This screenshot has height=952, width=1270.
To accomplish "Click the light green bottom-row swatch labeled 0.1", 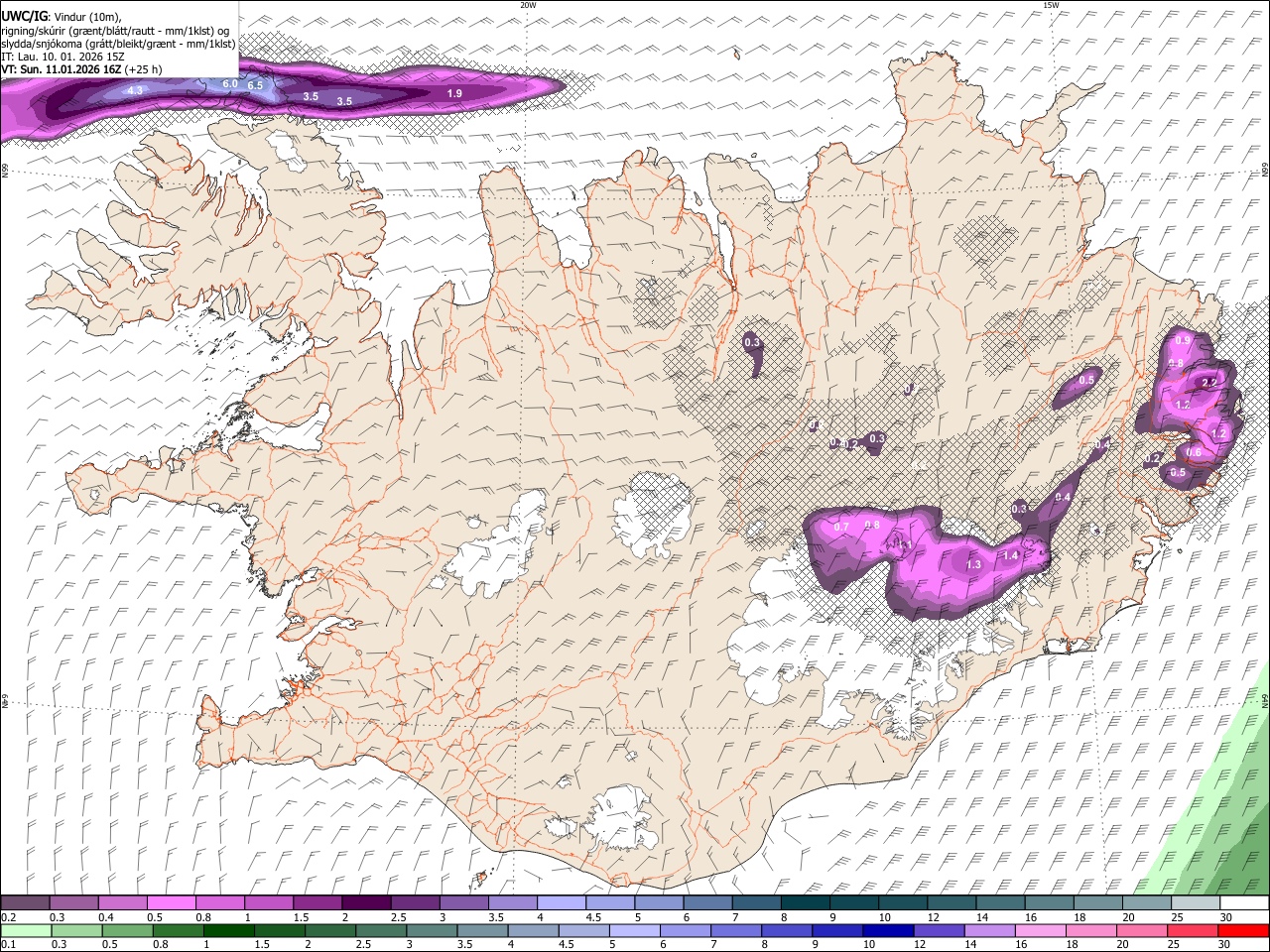I will click(x=25, y=930).
